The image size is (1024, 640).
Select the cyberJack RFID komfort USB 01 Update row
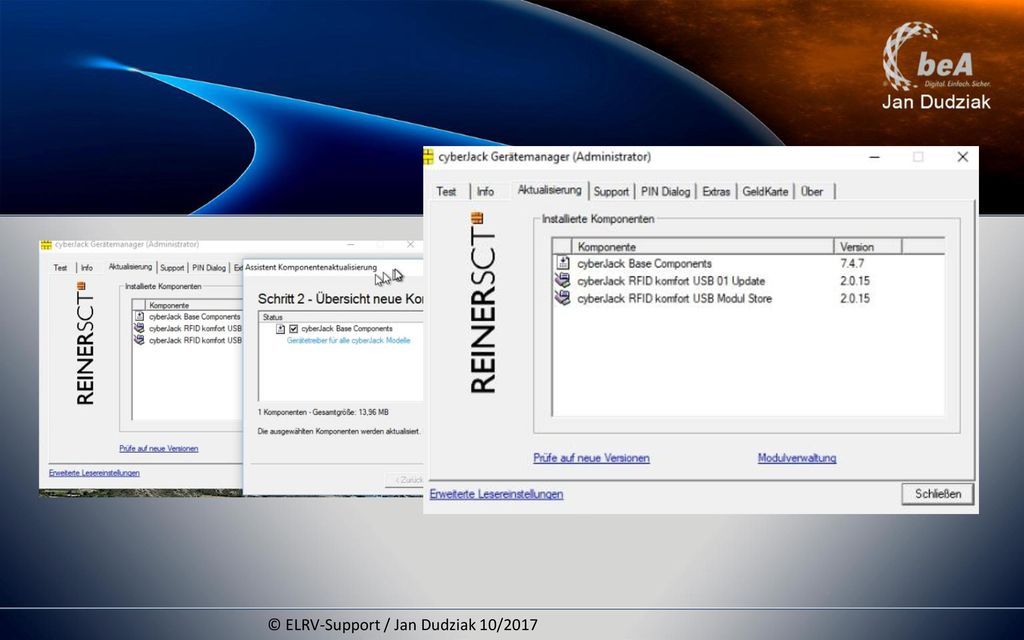748,281
